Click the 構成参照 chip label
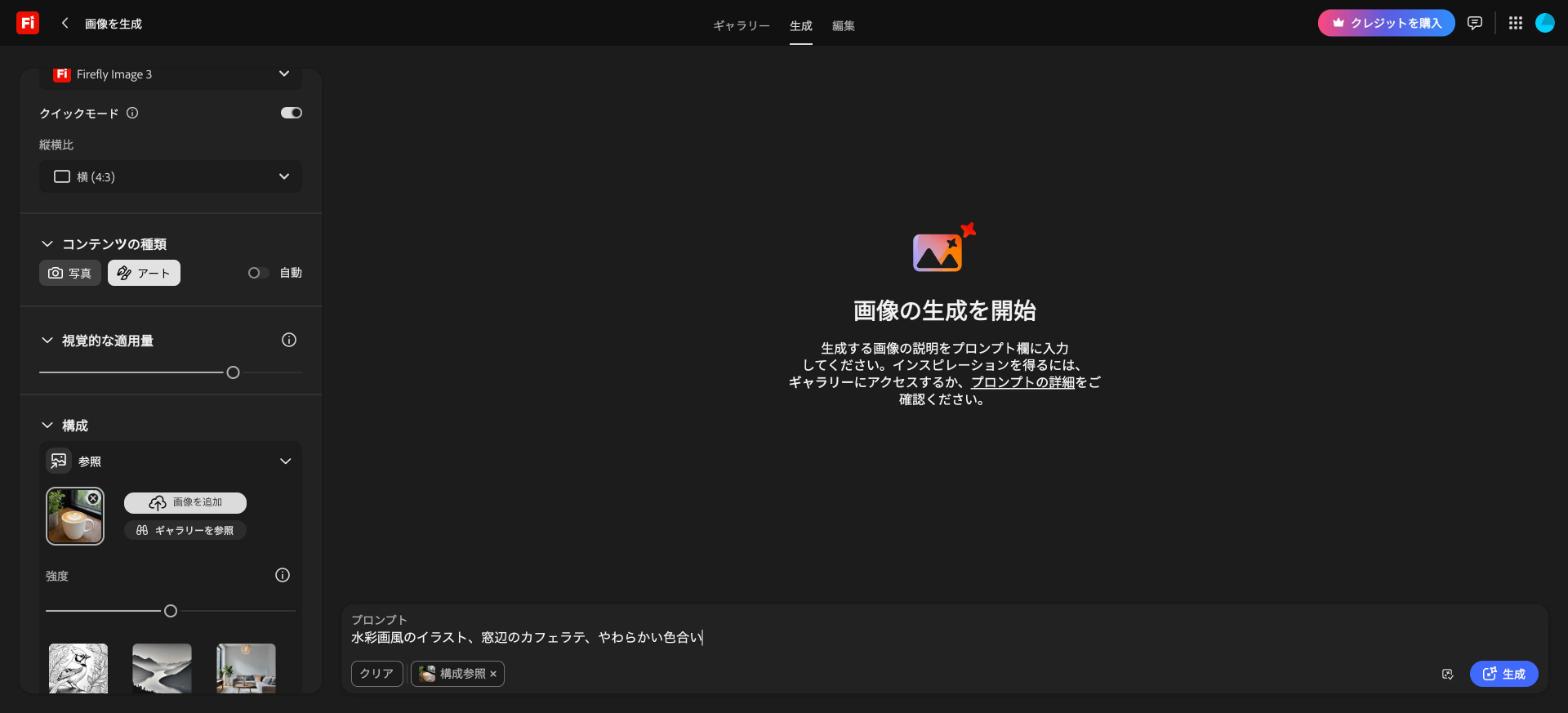Image resolution: width=1568 pixels, height=713 pixels. click(462, 674)
